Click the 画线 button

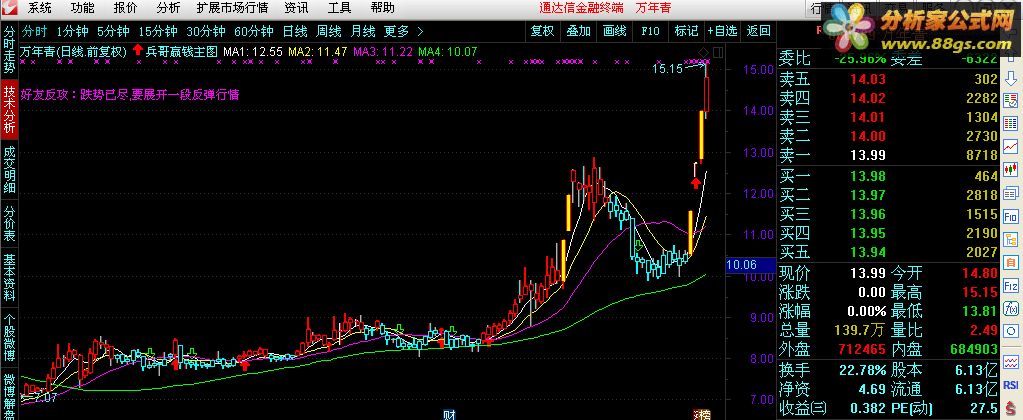click(614, 31)
